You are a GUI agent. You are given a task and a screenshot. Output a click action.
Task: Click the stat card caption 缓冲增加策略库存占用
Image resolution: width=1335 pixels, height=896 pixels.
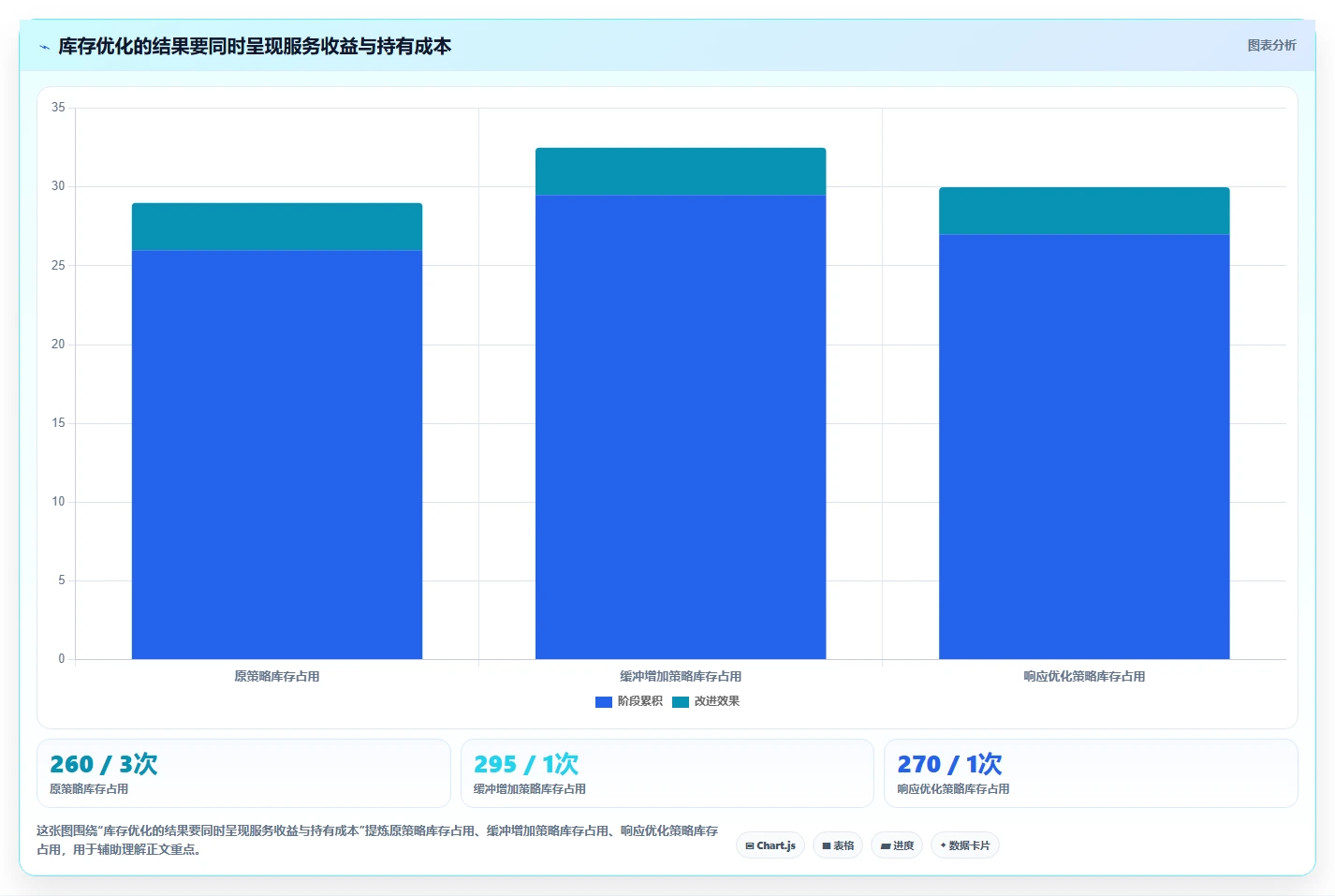click(x=530, y=789)
